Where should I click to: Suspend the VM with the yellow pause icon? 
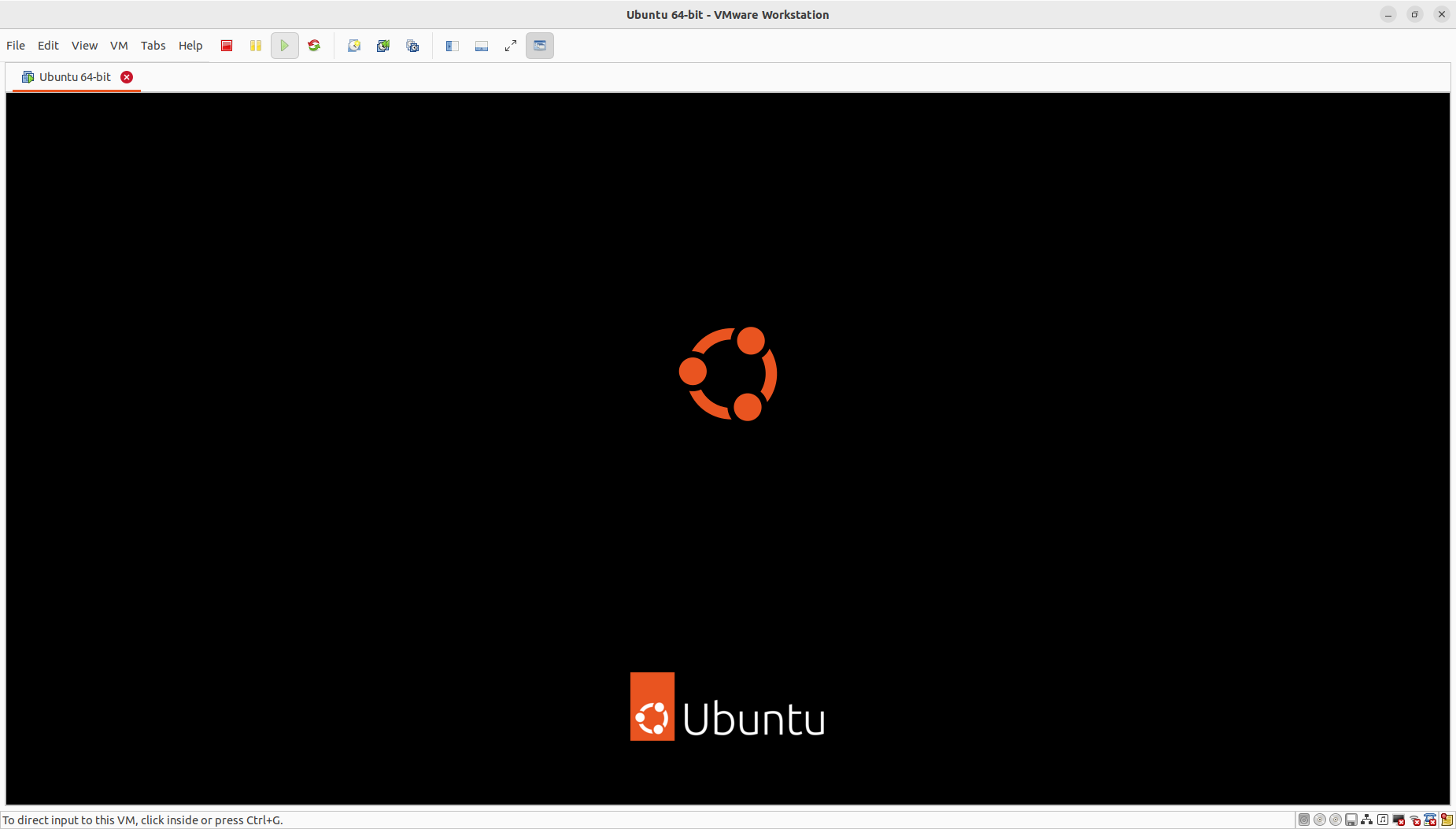pos(256,46)
